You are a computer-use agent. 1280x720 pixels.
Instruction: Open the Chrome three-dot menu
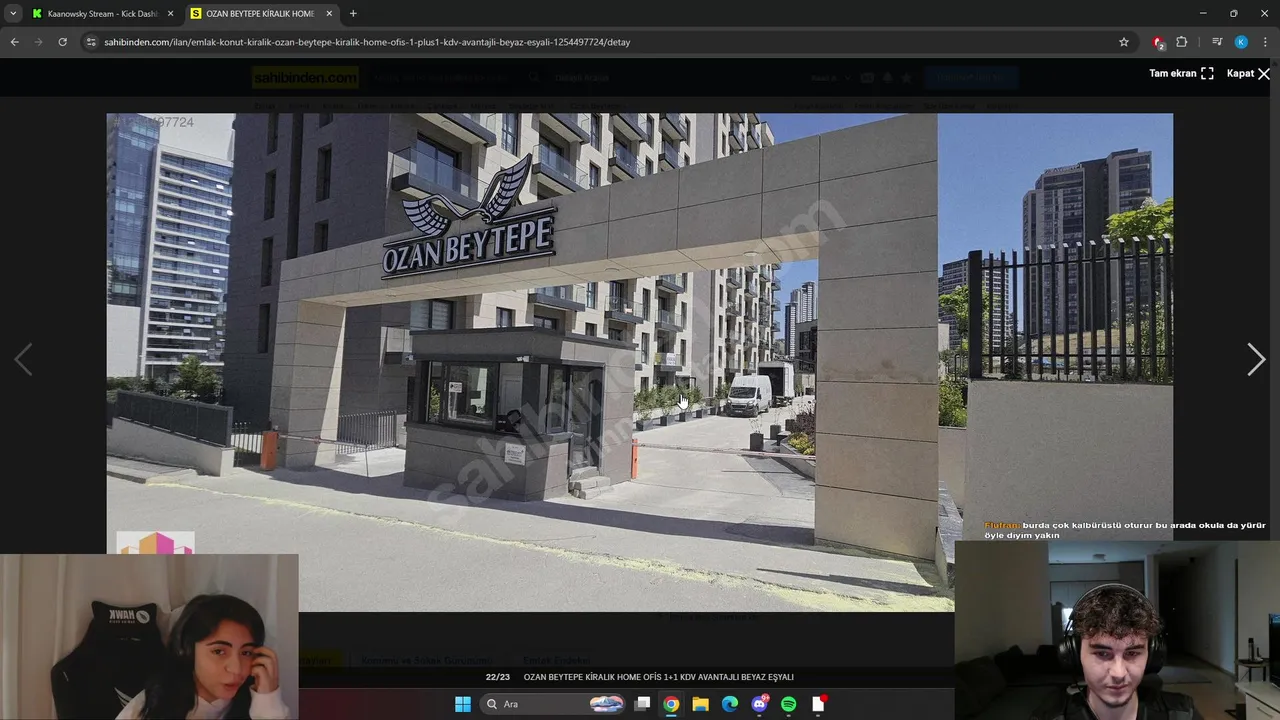click(1266, 42)
